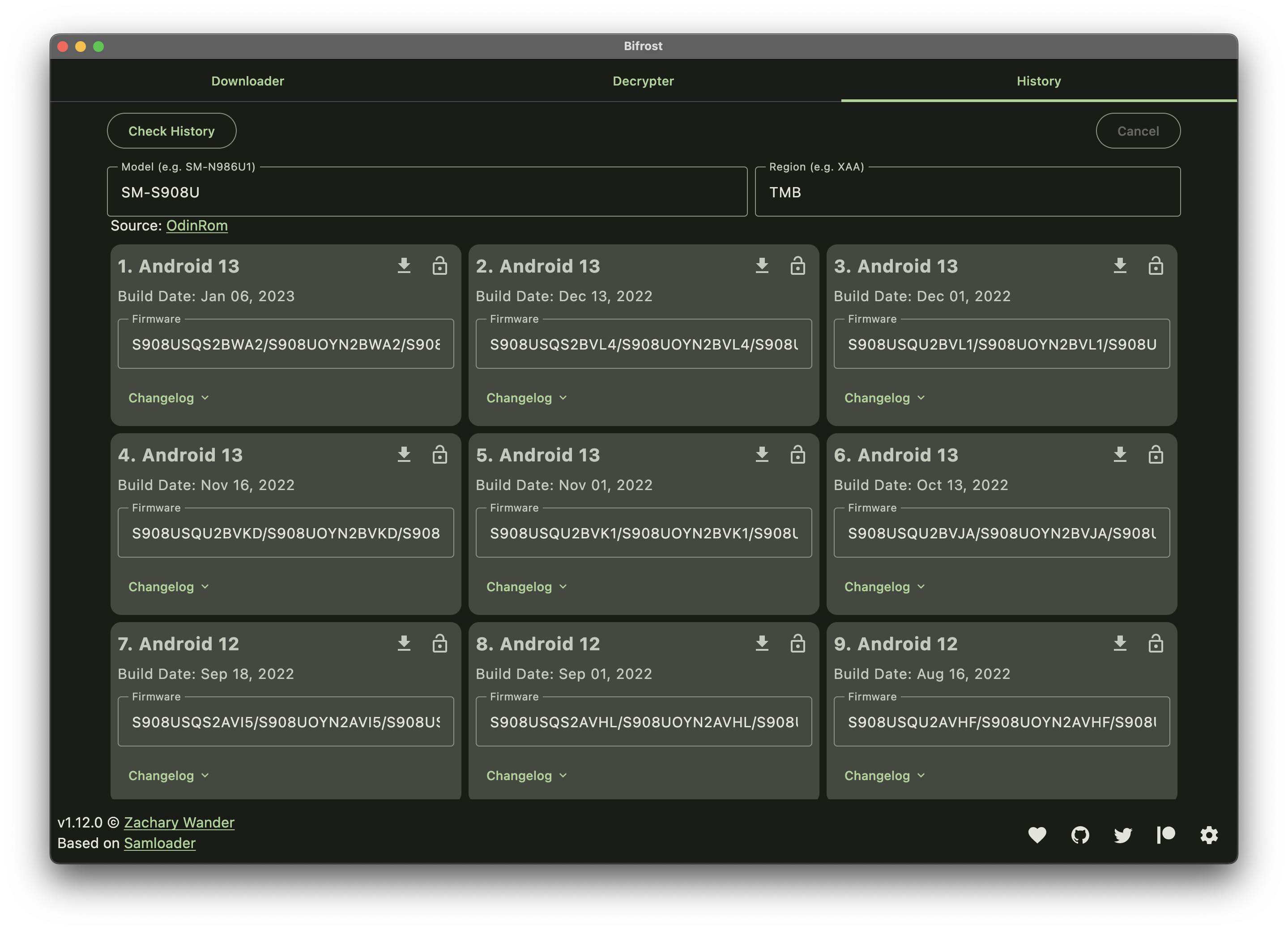Expand Changelog for Oct 13, 2022 build

[884, 586]
